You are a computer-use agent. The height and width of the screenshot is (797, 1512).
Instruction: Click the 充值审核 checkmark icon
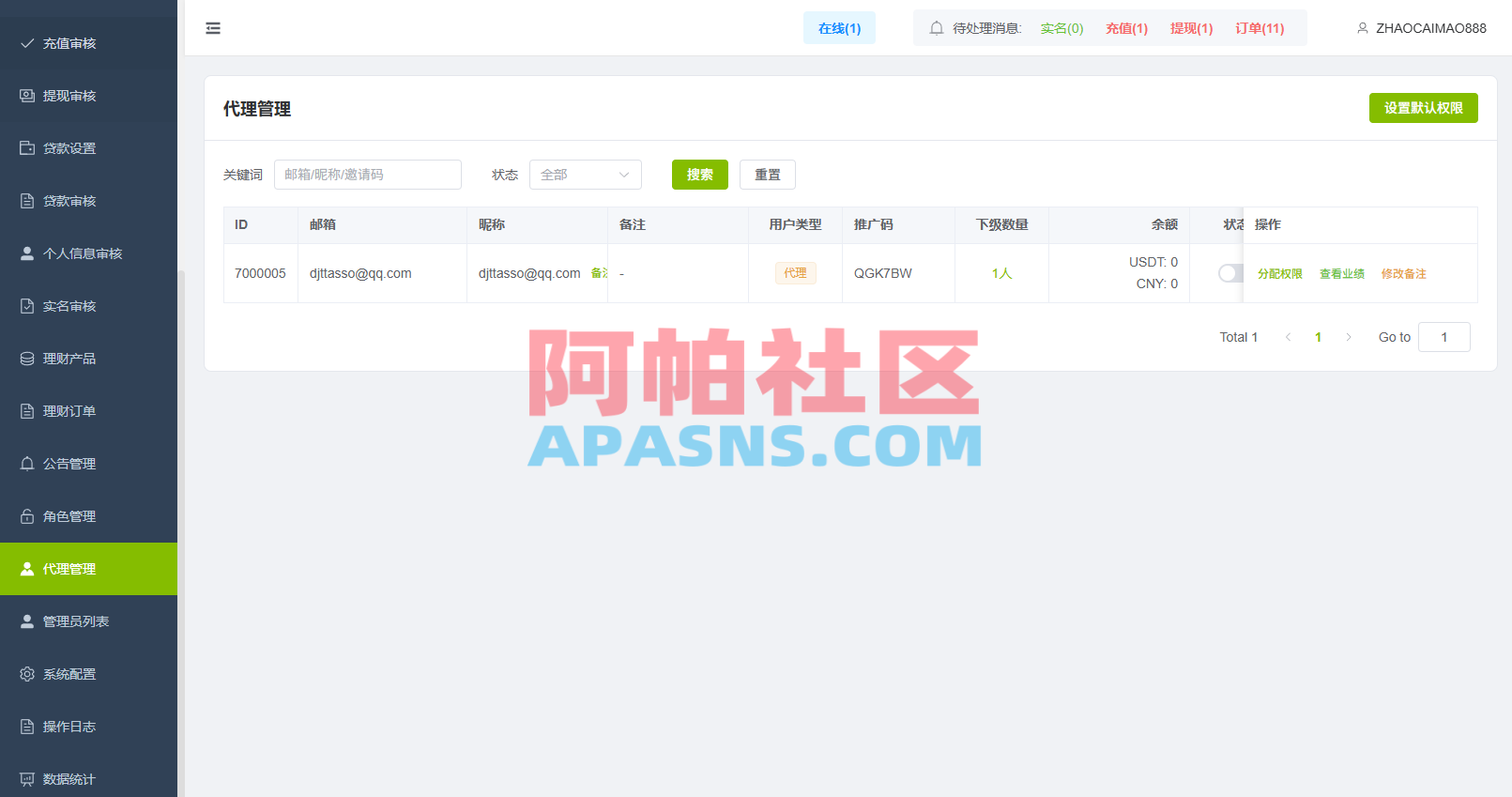[27, 43]
